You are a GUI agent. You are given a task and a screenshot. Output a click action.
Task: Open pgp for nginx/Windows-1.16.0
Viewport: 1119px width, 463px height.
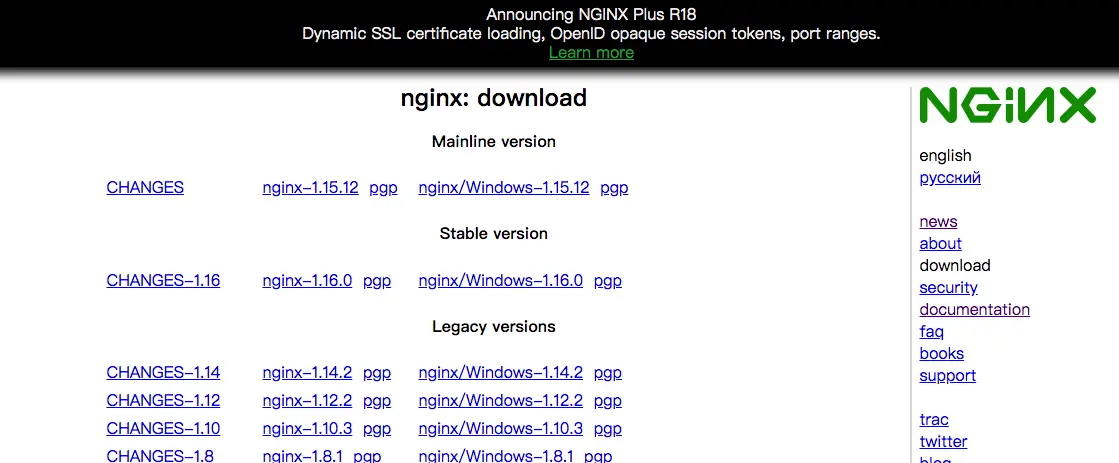pyautogui.click(x=607, y=280)
